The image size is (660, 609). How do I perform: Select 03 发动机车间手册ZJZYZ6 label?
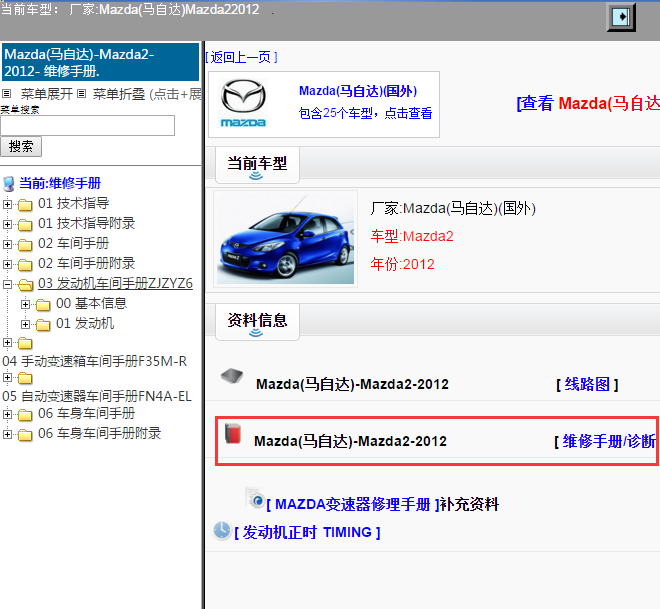(x=115, y=284)
